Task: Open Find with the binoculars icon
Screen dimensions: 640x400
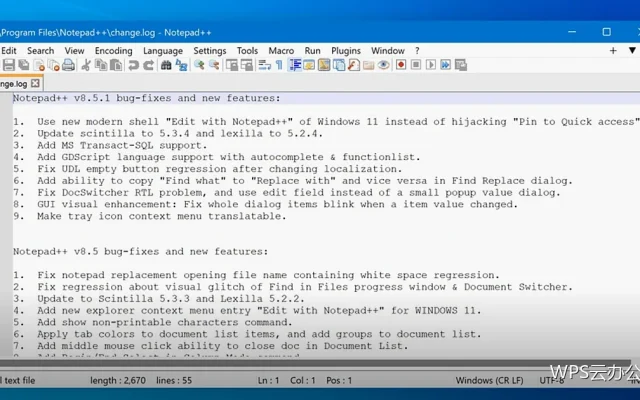Action: pyautogui.click(x=166, y=65)
